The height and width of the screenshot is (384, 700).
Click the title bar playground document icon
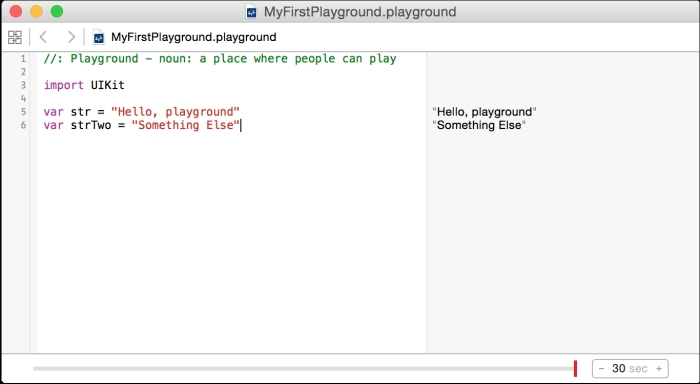pyautogui.click(x=251, y=12)
